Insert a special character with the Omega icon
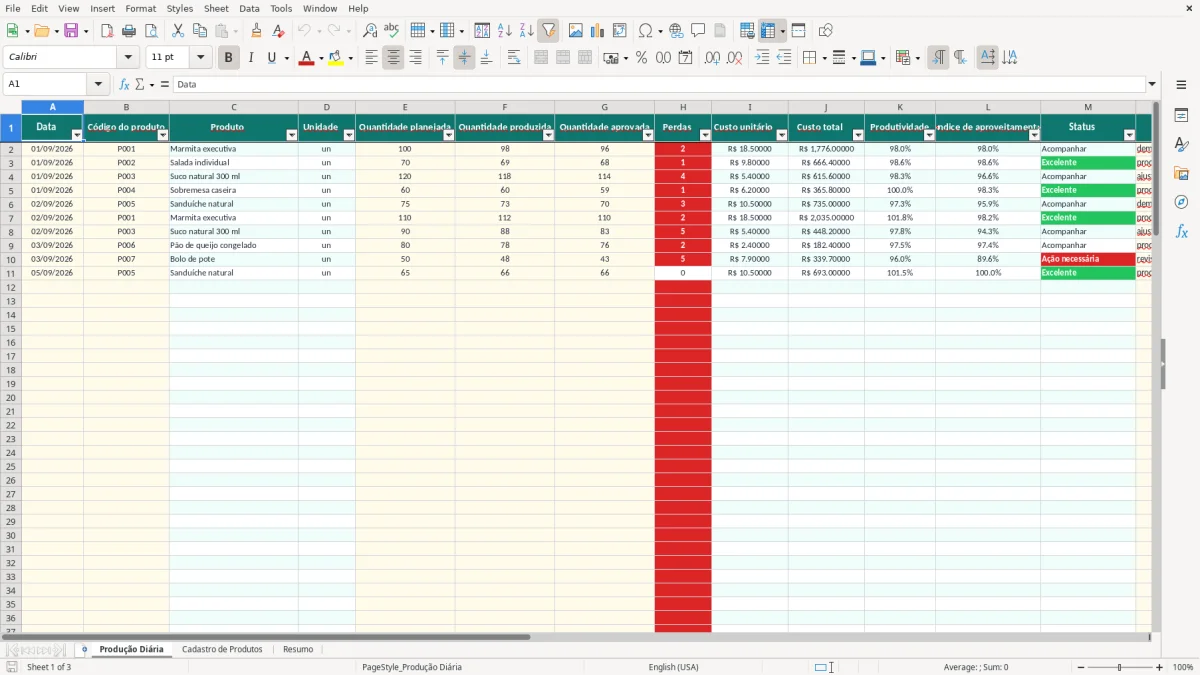1200x675 pixels. click(x=645, y=31)
